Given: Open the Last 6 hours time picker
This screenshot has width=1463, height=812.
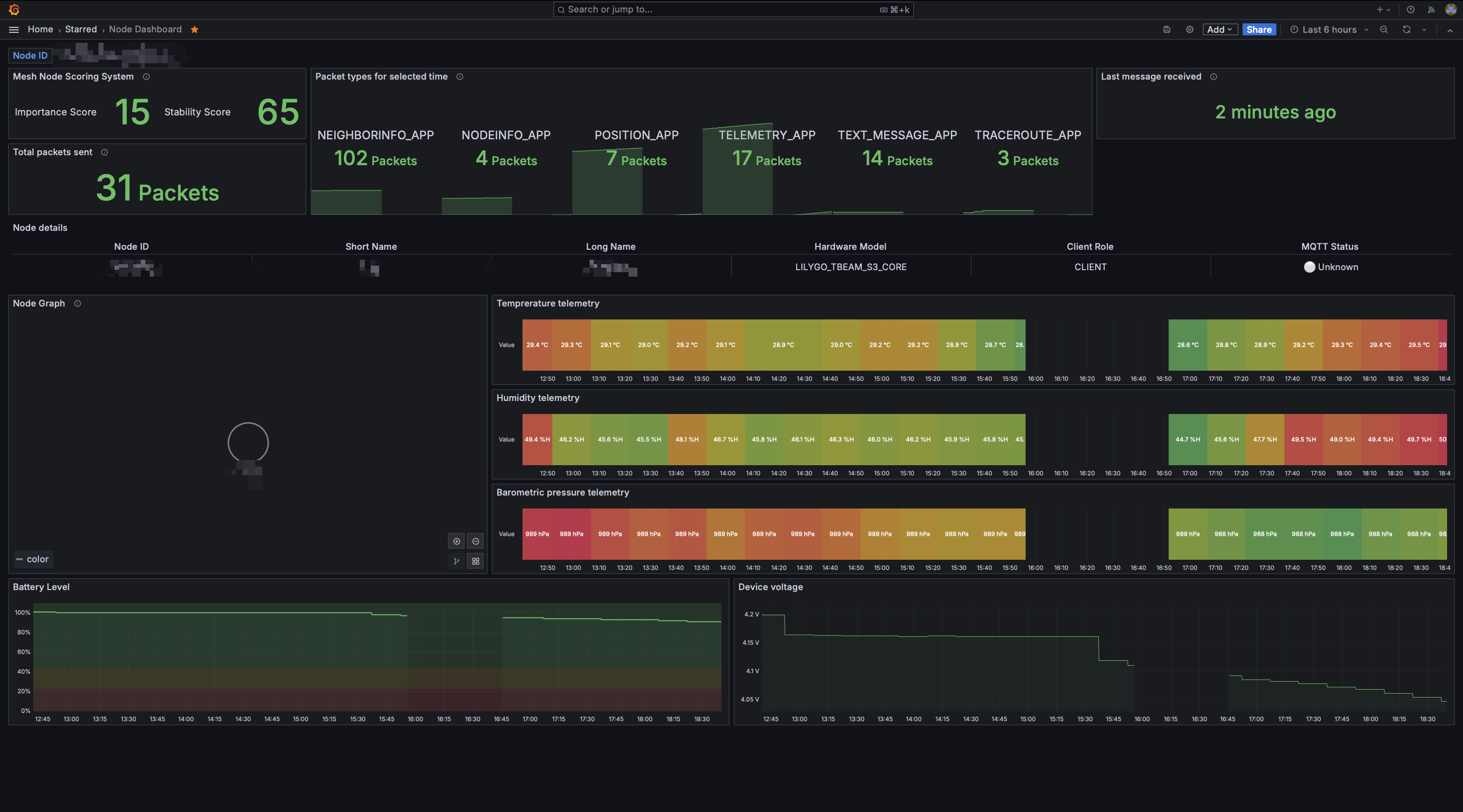Looking at the screenshot, I should tap(1329, 29).
